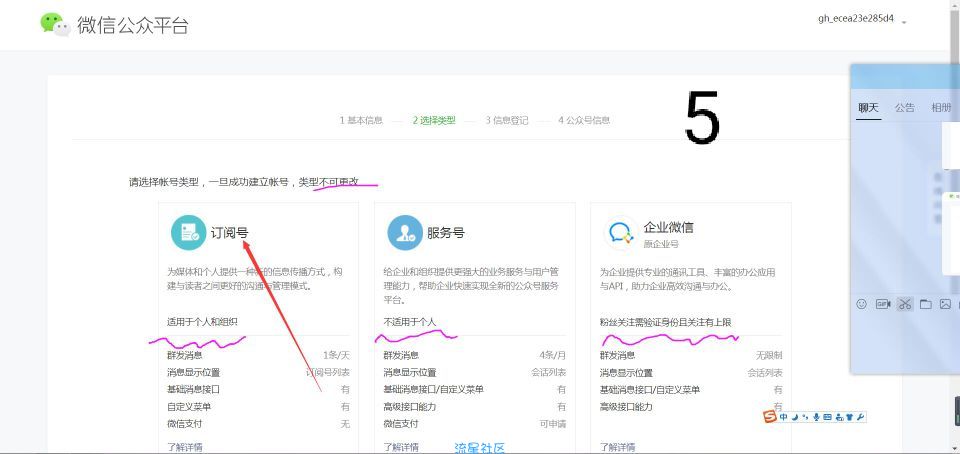Click GIF video icon in chat window
Image resolution: width=960 pixels, height=454 pixels.
pos(883,303)
